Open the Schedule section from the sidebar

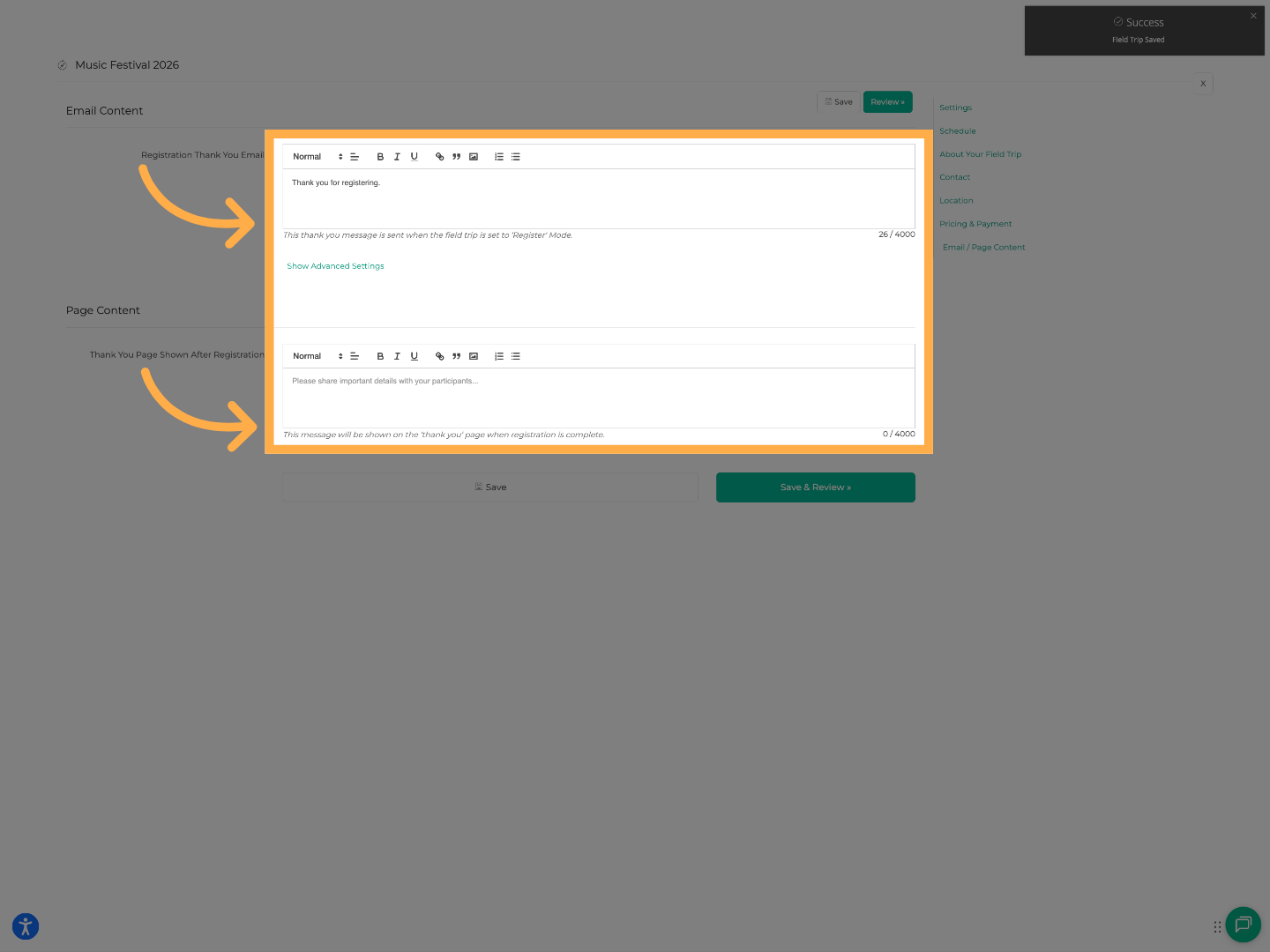coord(957,130)
